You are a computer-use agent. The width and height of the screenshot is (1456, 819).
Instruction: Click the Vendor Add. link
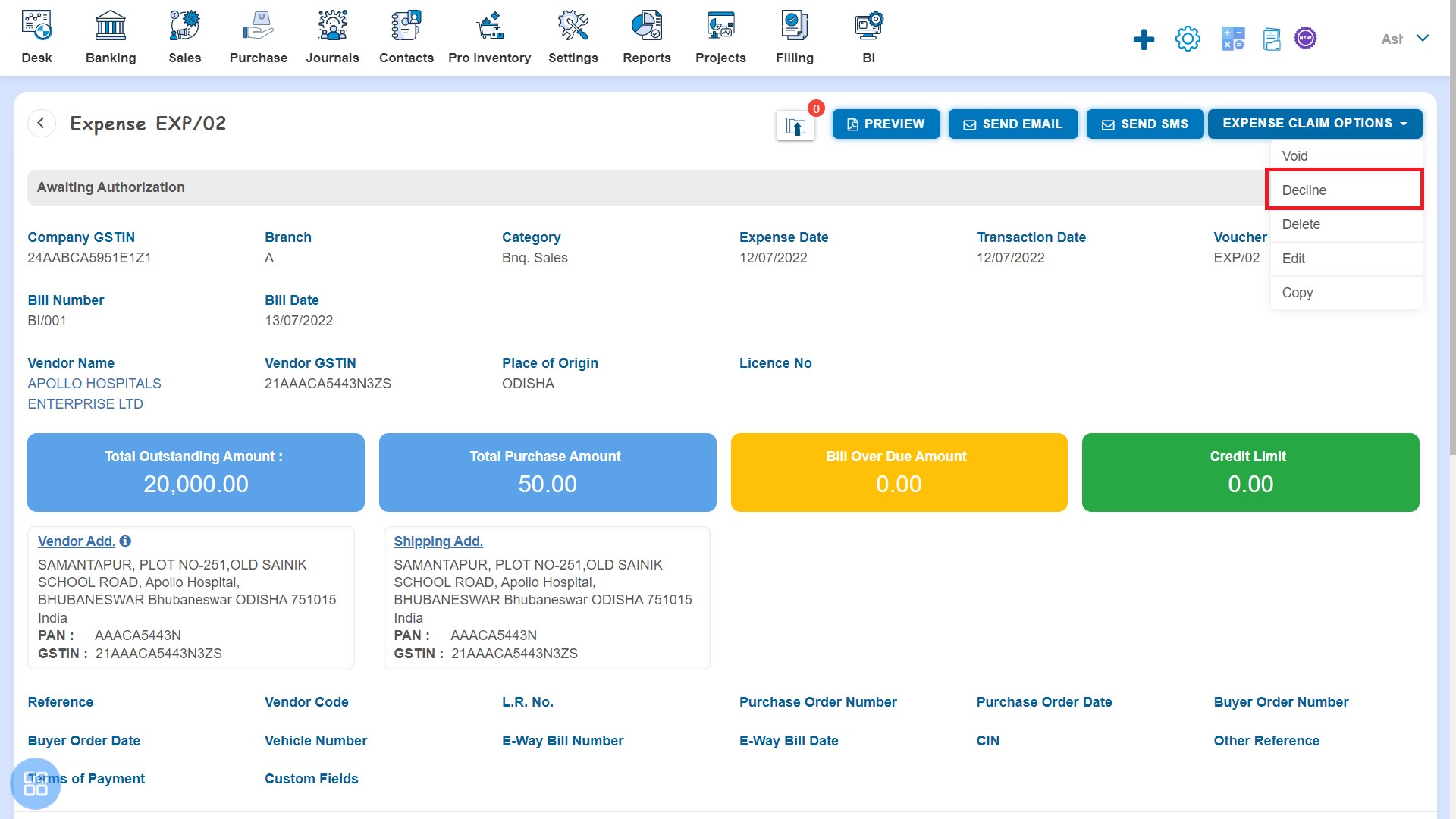pyautogui.click(x=76, y=541)
